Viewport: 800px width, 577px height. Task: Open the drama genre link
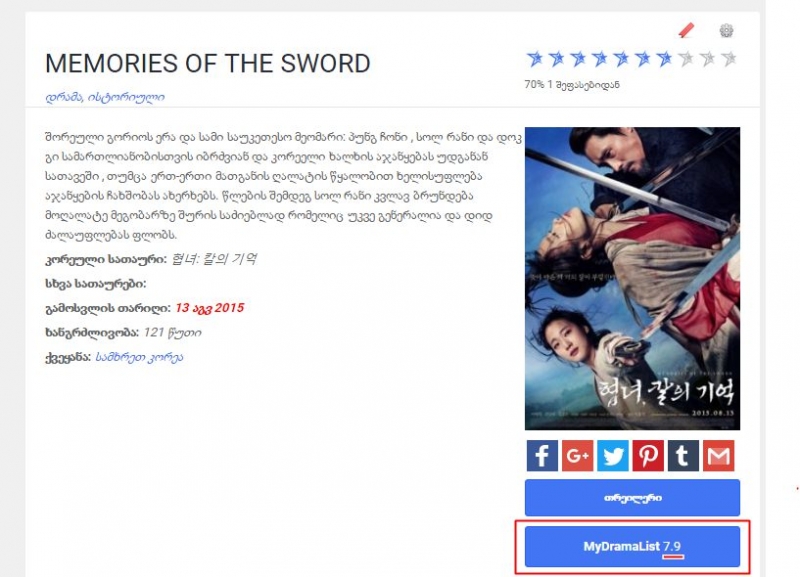[64, 97]
